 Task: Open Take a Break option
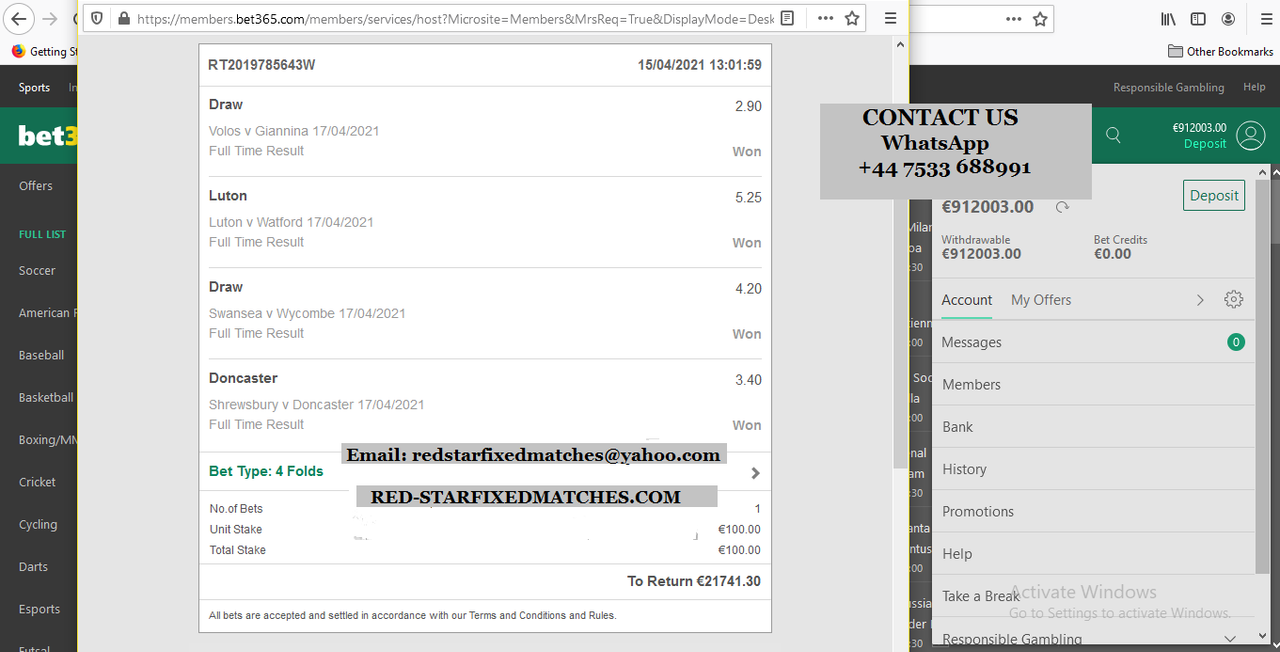tap(1093, 596)
